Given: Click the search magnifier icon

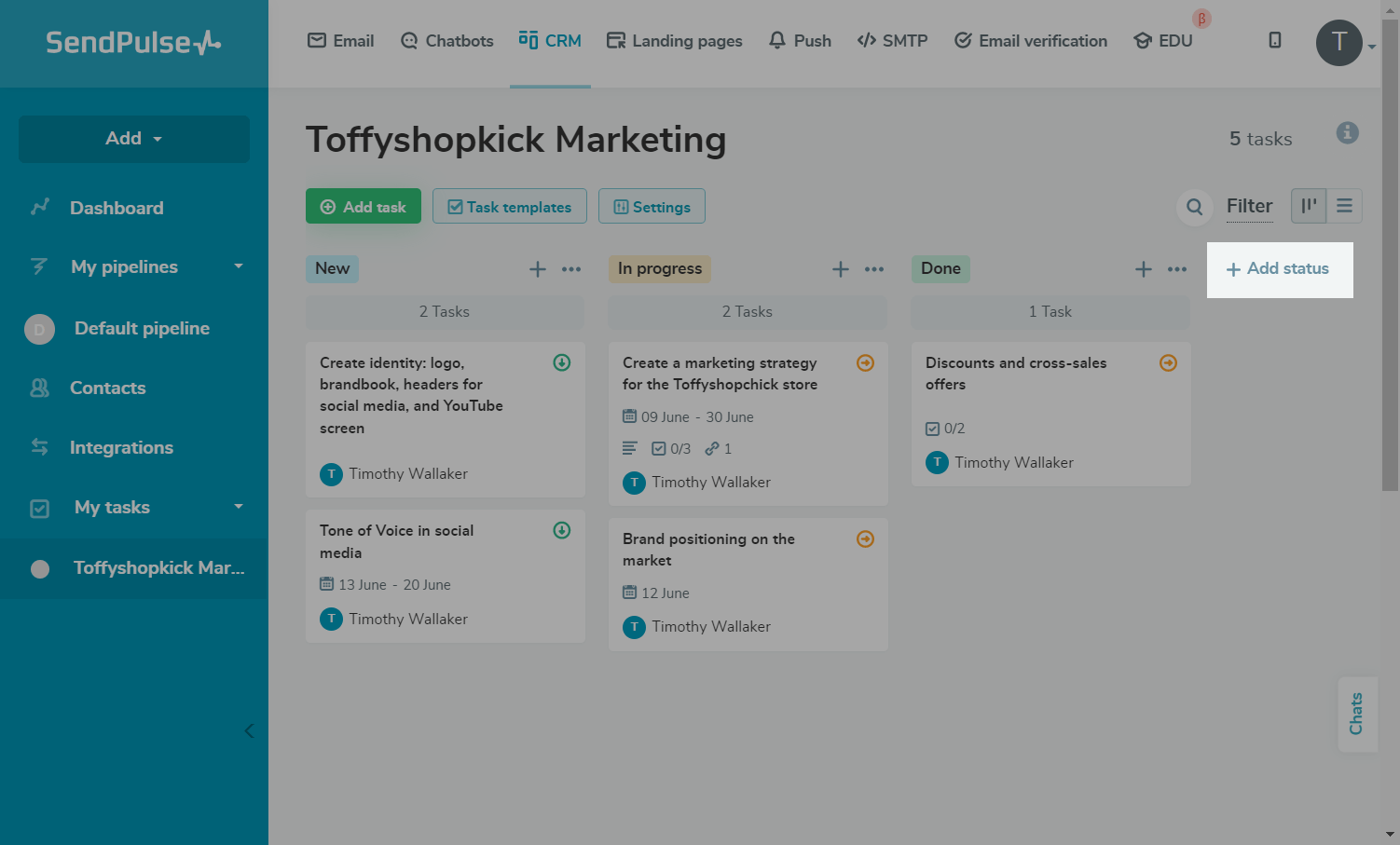Looking at the screenshot, I should pos(1194,207).
